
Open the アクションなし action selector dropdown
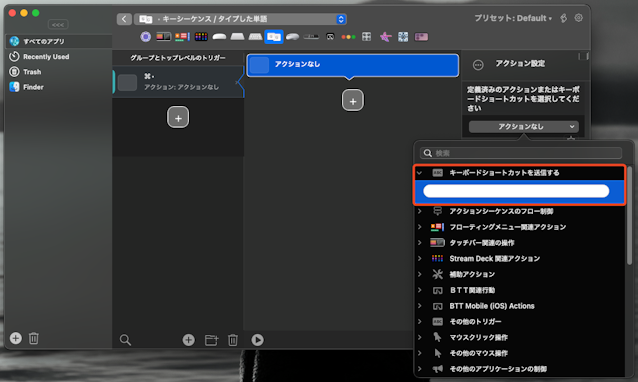524,127
